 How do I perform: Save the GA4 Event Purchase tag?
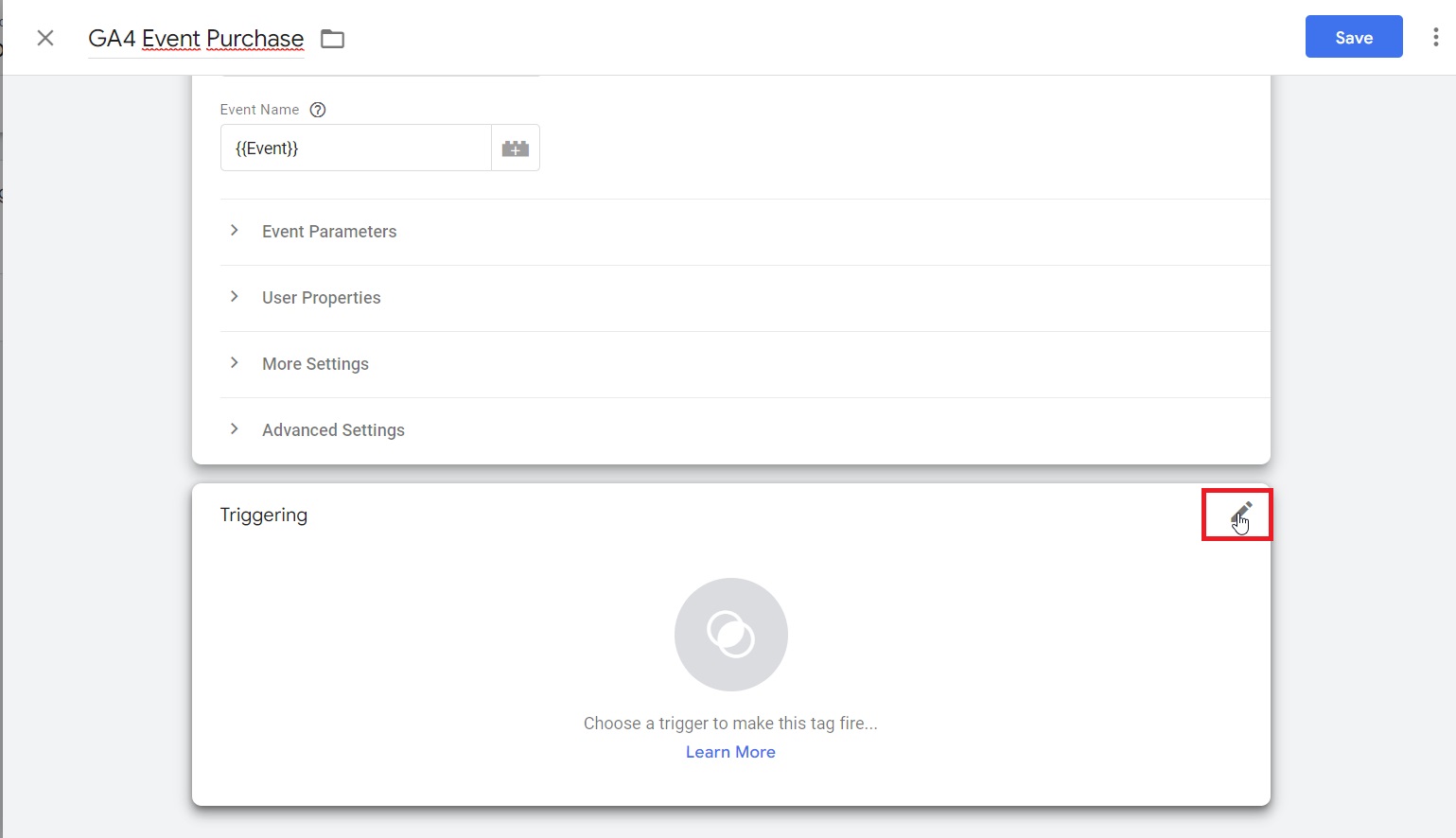click(1354, 37)
